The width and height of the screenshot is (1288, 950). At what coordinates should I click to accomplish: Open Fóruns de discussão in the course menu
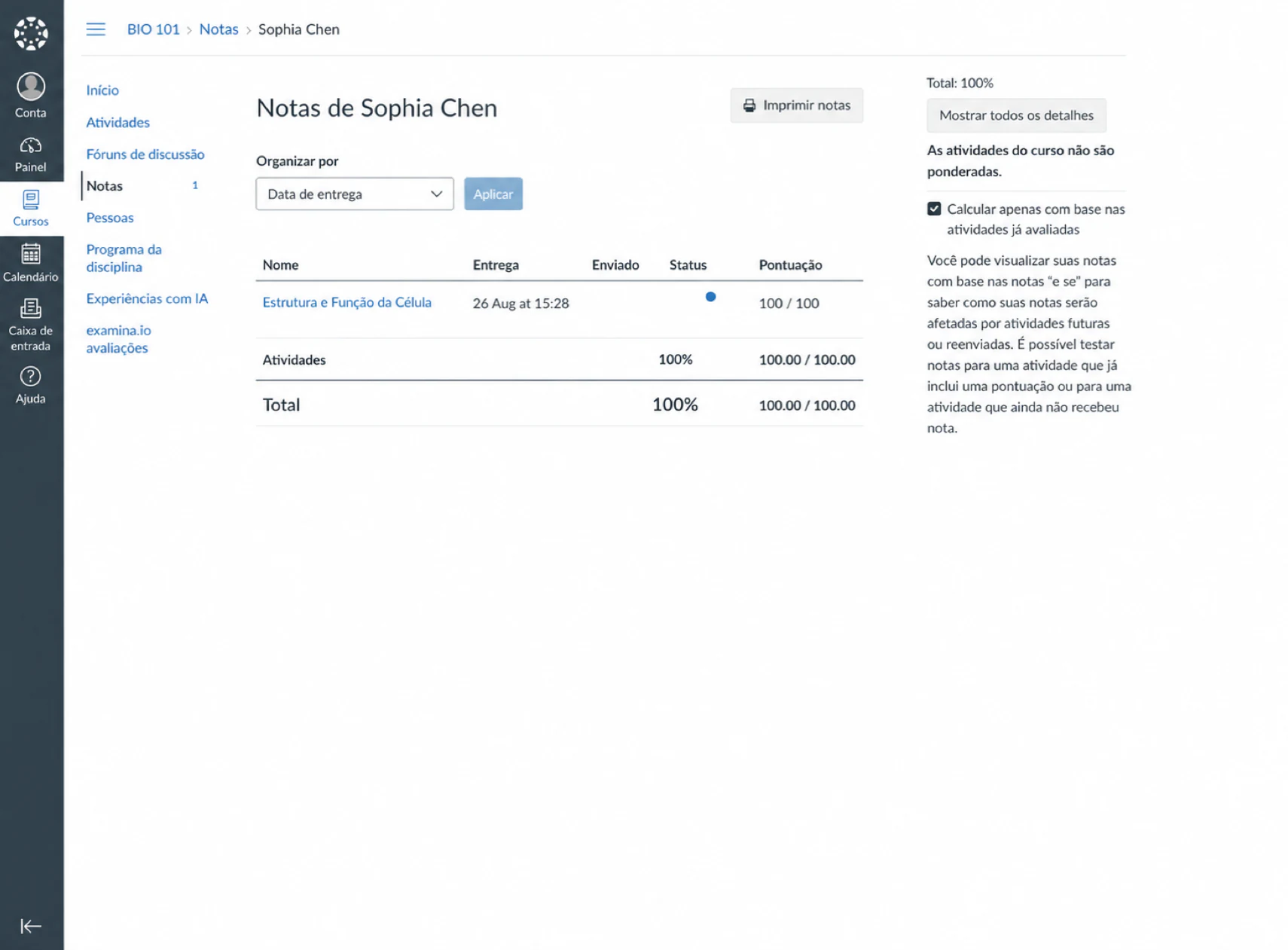(145, 154)
